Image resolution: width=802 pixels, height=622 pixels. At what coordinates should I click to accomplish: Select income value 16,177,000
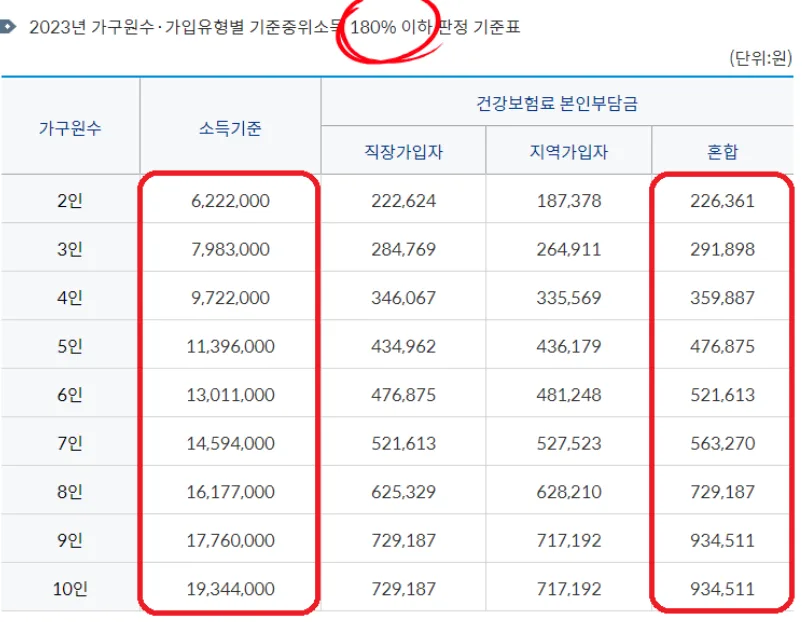tap(230, 492)
